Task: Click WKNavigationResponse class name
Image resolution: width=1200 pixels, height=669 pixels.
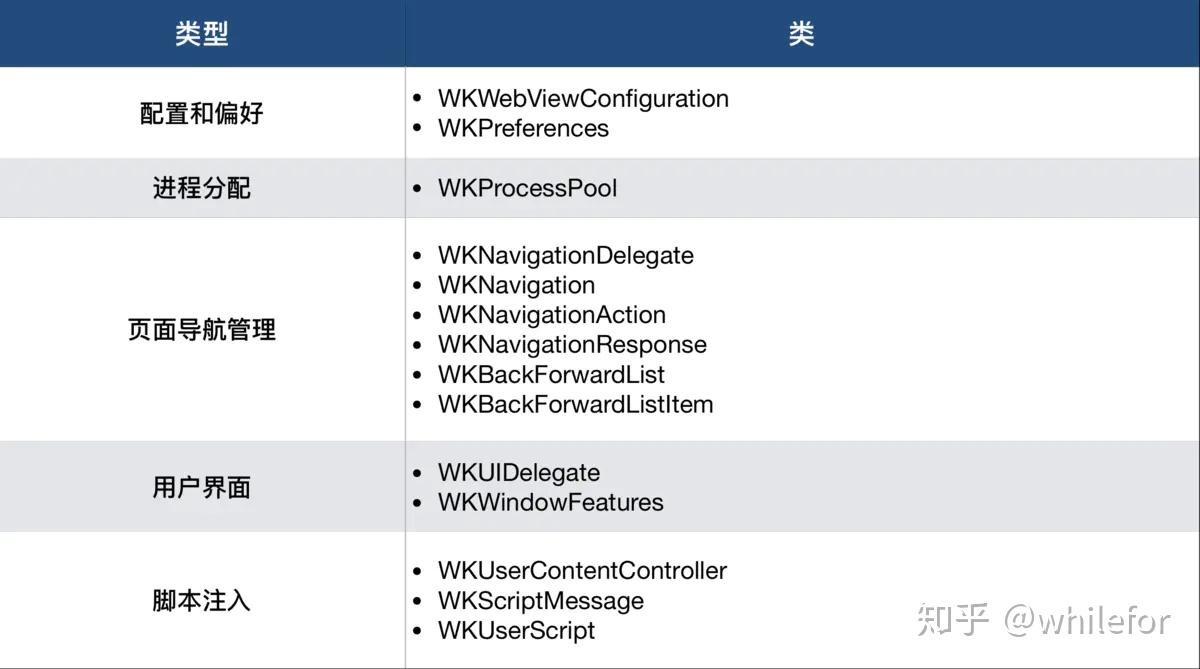Action: (572, 345)
